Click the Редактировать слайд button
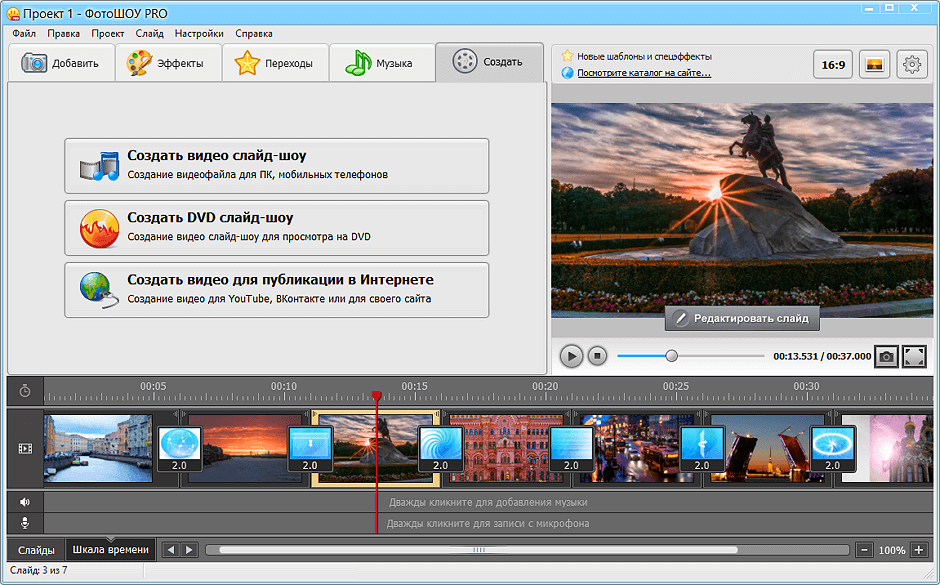Viewport: 940px width, 585px height. (x=743, y=318)
